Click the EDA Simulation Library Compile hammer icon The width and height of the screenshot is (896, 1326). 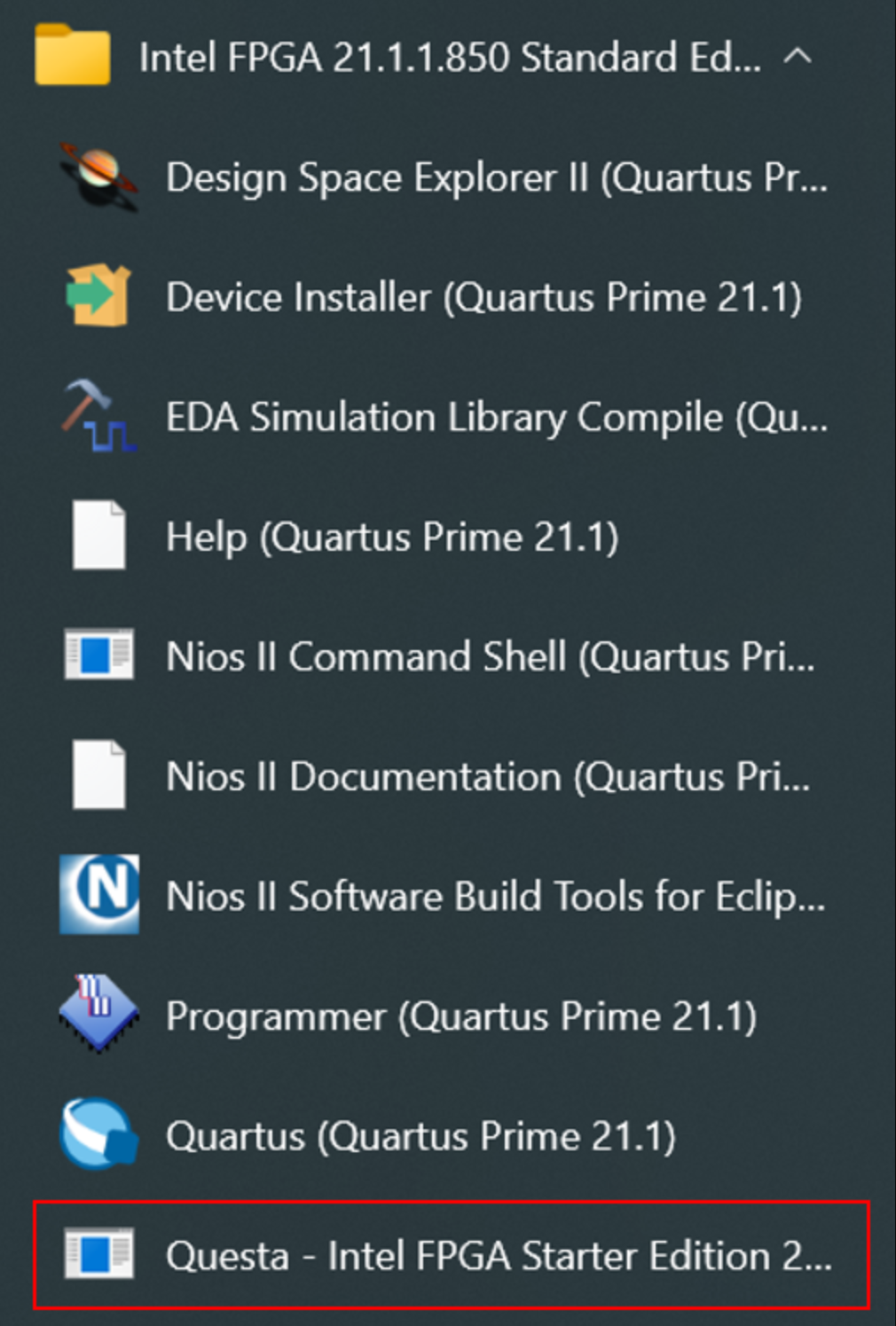click(x=98, y=416)
